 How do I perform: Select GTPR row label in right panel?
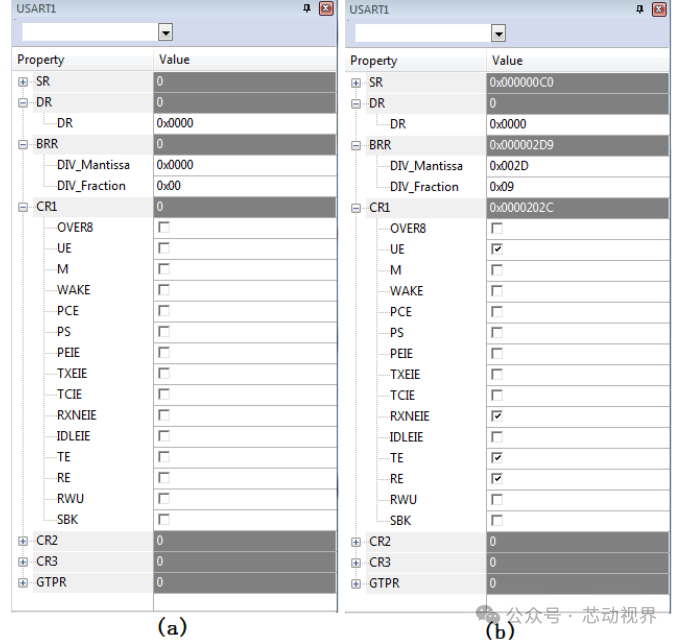point(384,584)
